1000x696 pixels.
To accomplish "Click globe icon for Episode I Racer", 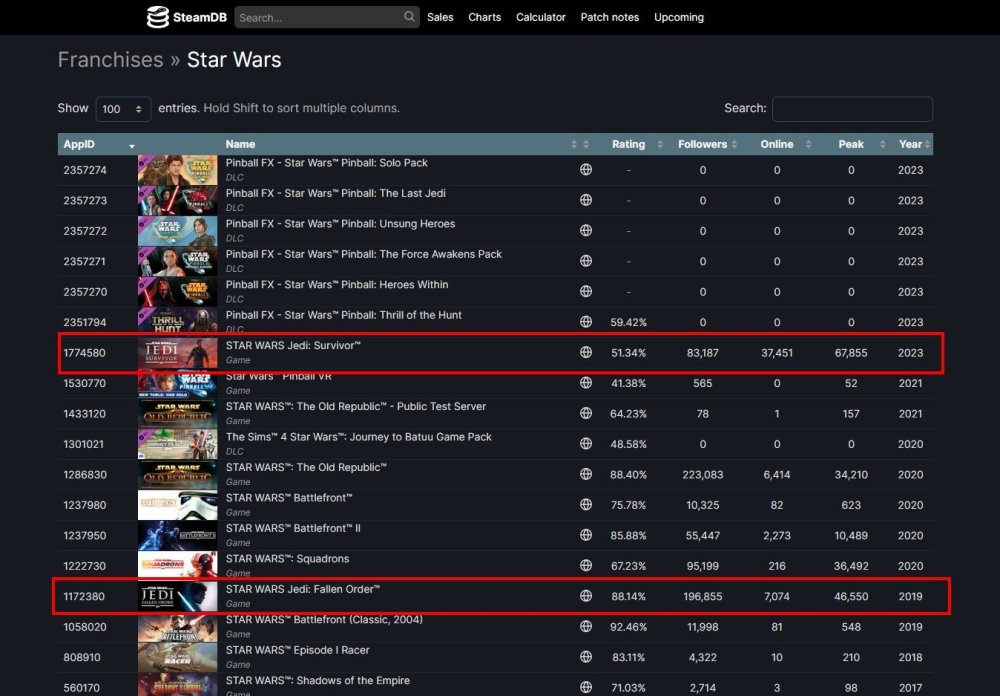I will [586, 657].
